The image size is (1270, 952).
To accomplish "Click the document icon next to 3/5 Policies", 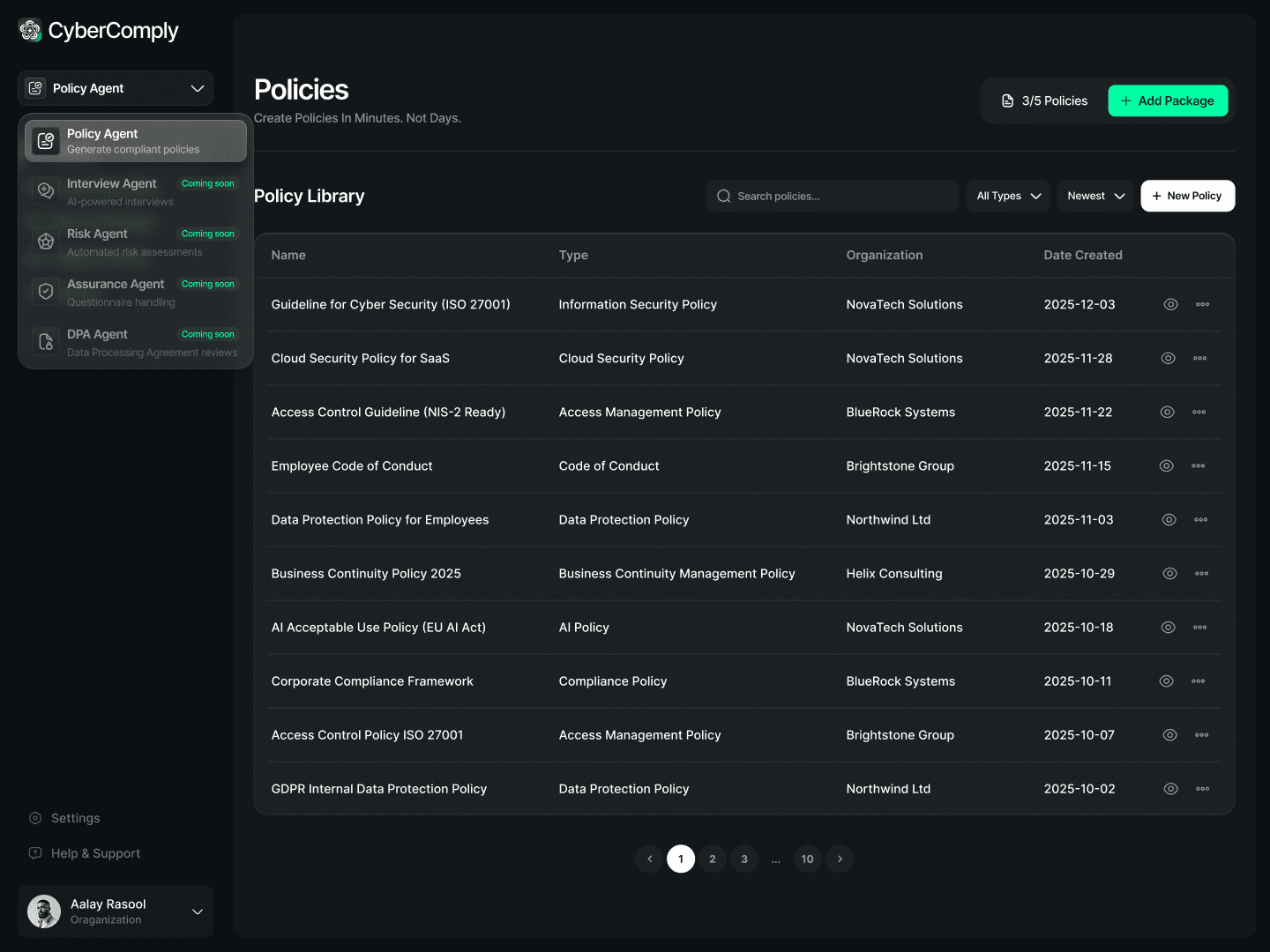I will [1007, 100].
